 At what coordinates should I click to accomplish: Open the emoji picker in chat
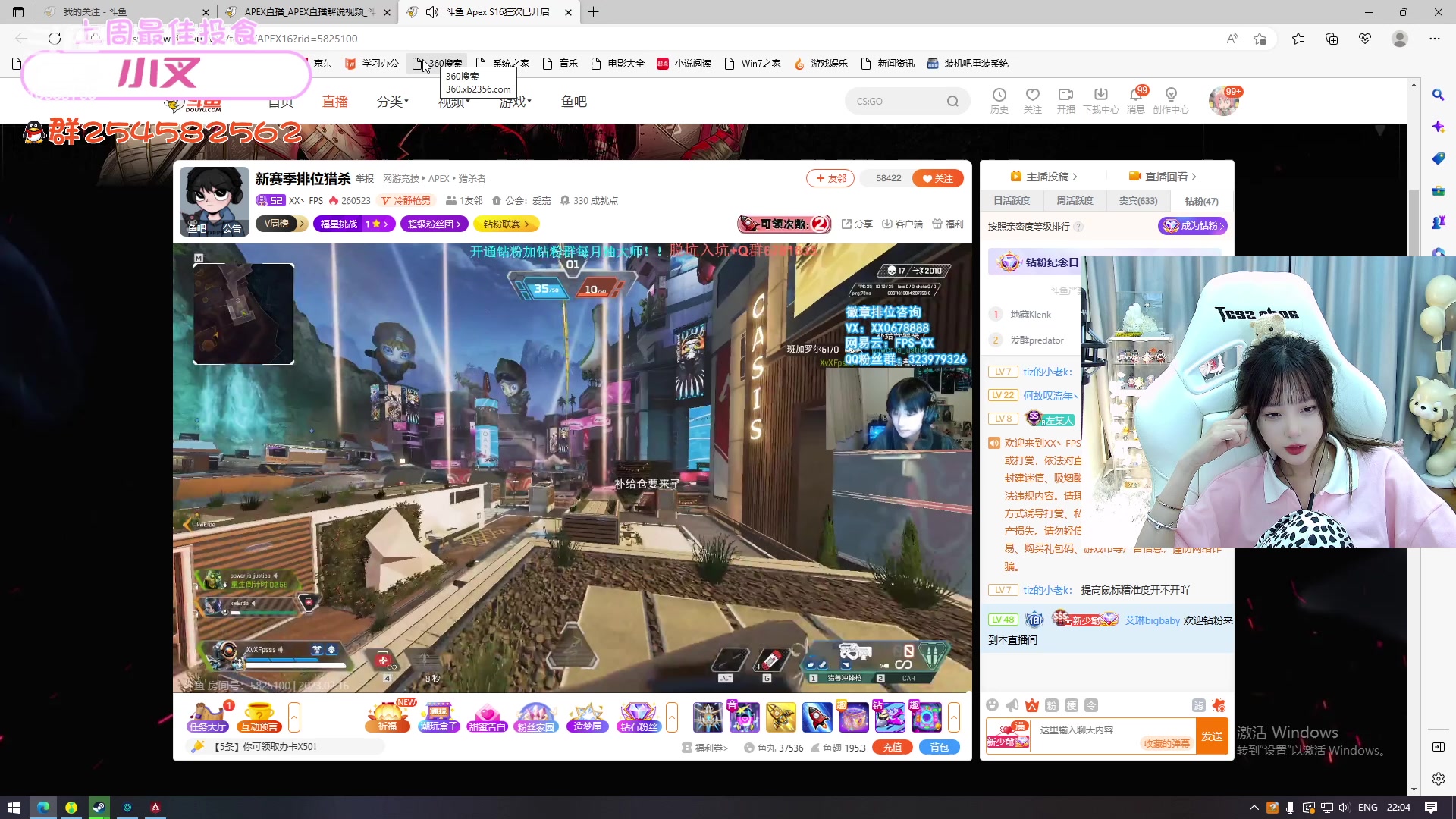(993, 705)
